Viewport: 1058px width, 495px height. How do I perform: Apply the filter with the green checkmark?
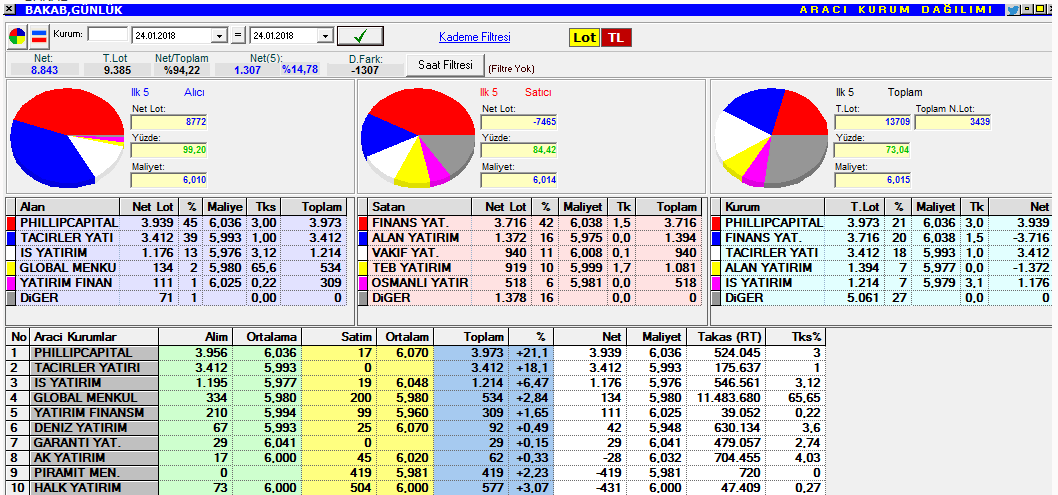[x=360, y=35]
